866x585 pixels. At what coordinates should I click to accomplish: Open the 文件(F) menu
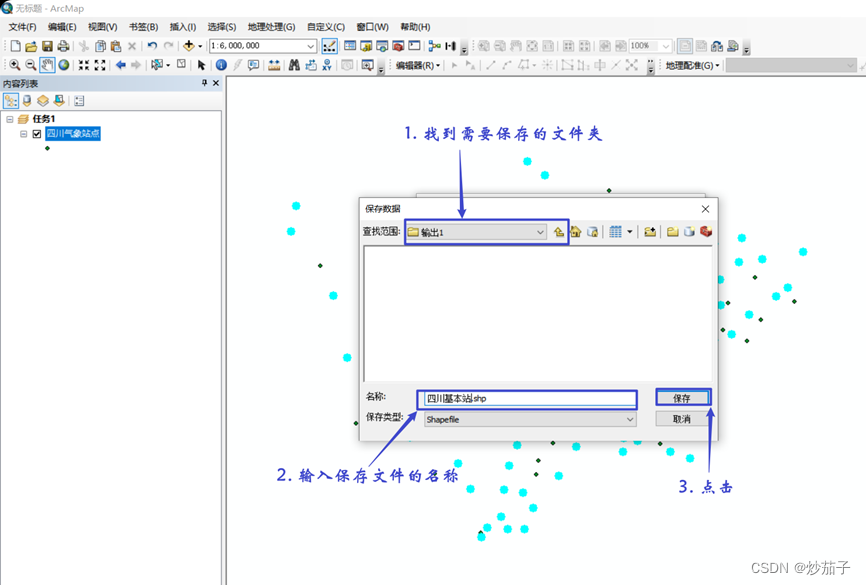22,27
